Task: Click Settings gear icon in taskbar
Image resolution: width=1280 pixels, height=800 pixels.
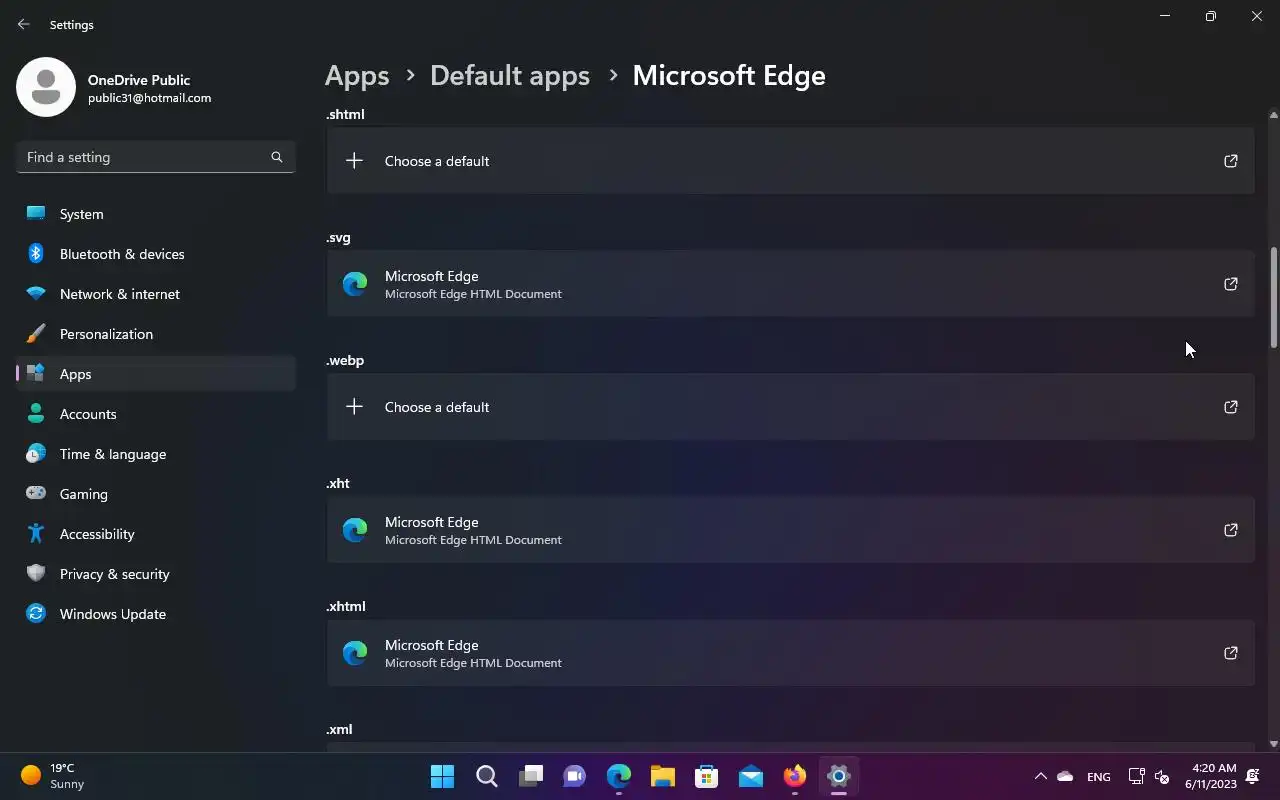Action: pyautogui.click(x=839, y=776)
